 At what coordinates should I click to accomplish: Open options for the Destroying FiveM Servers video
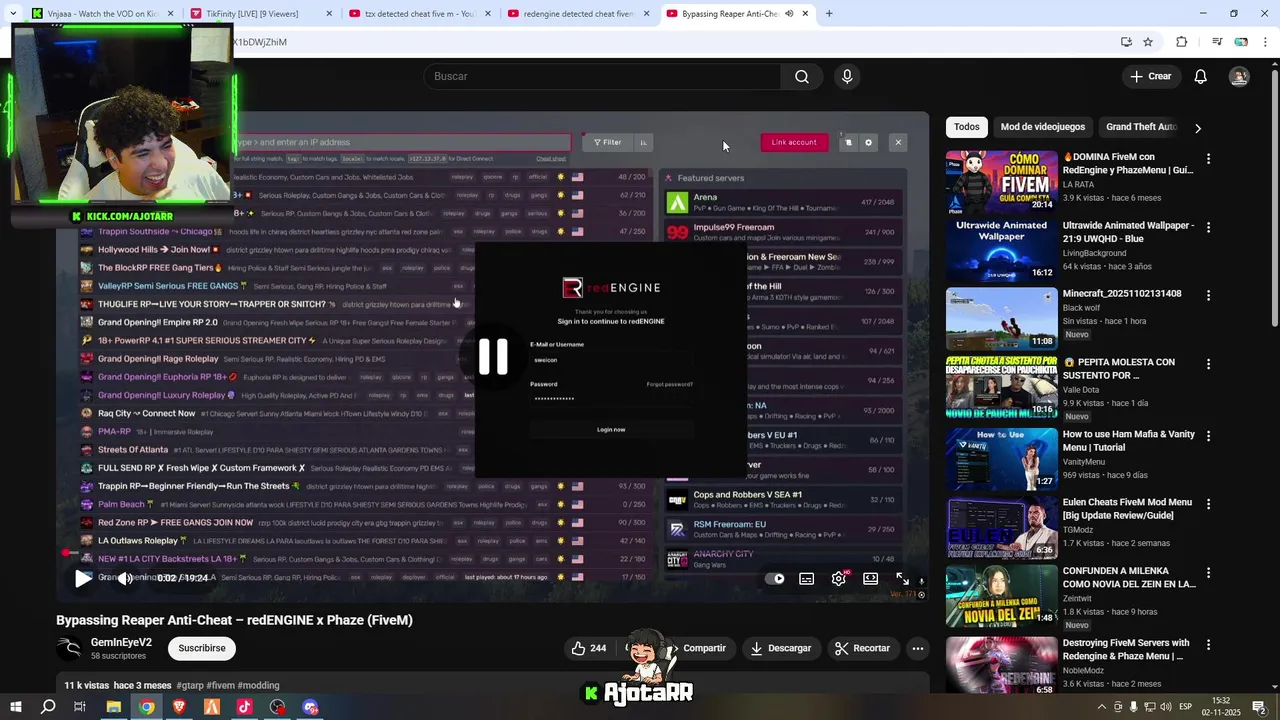[1208, 644]
